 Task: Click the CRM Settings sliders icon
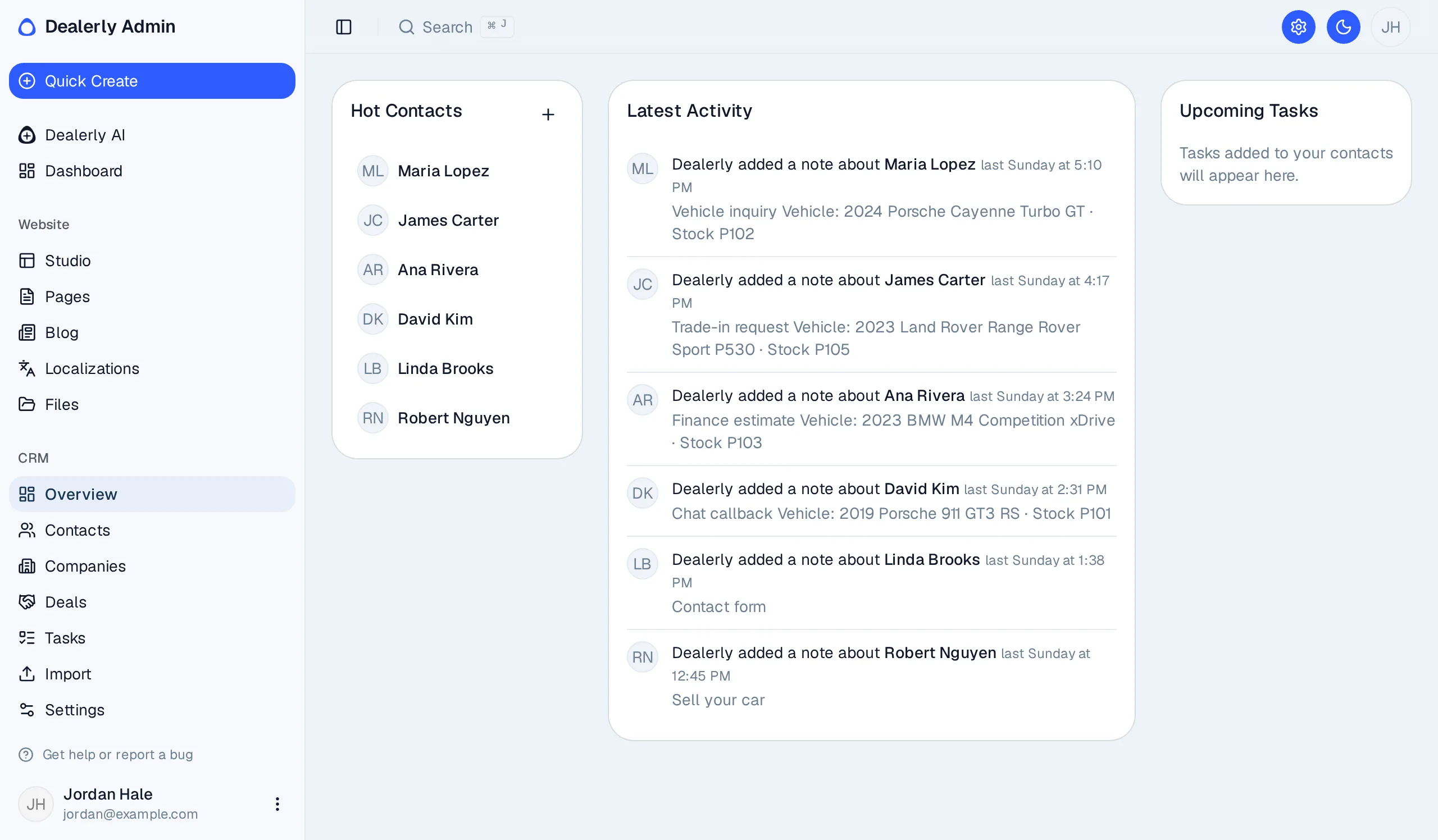27,710
